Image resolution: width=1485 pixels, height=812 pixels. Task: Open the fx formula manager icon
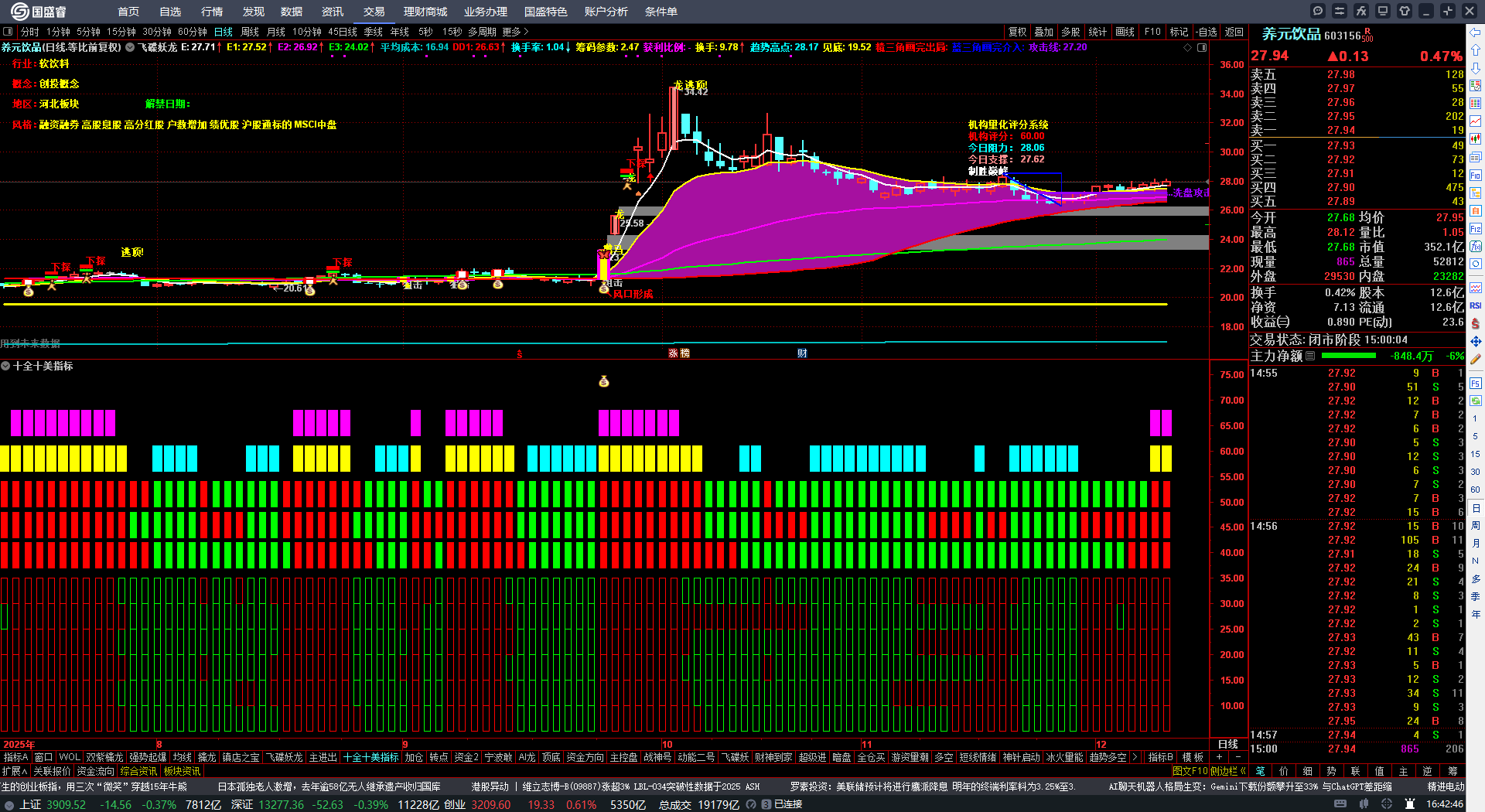(1361, 11)
